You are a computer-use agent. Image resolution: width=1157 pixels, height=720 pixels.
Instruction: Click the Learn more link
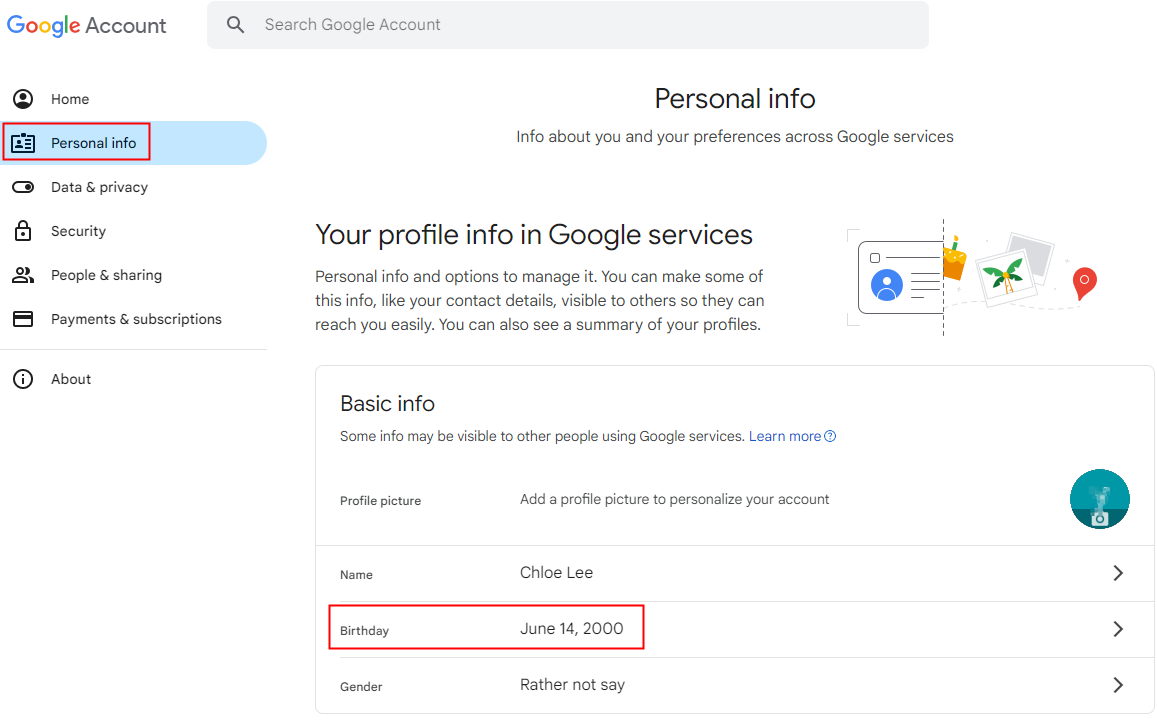tap(785, 436)
